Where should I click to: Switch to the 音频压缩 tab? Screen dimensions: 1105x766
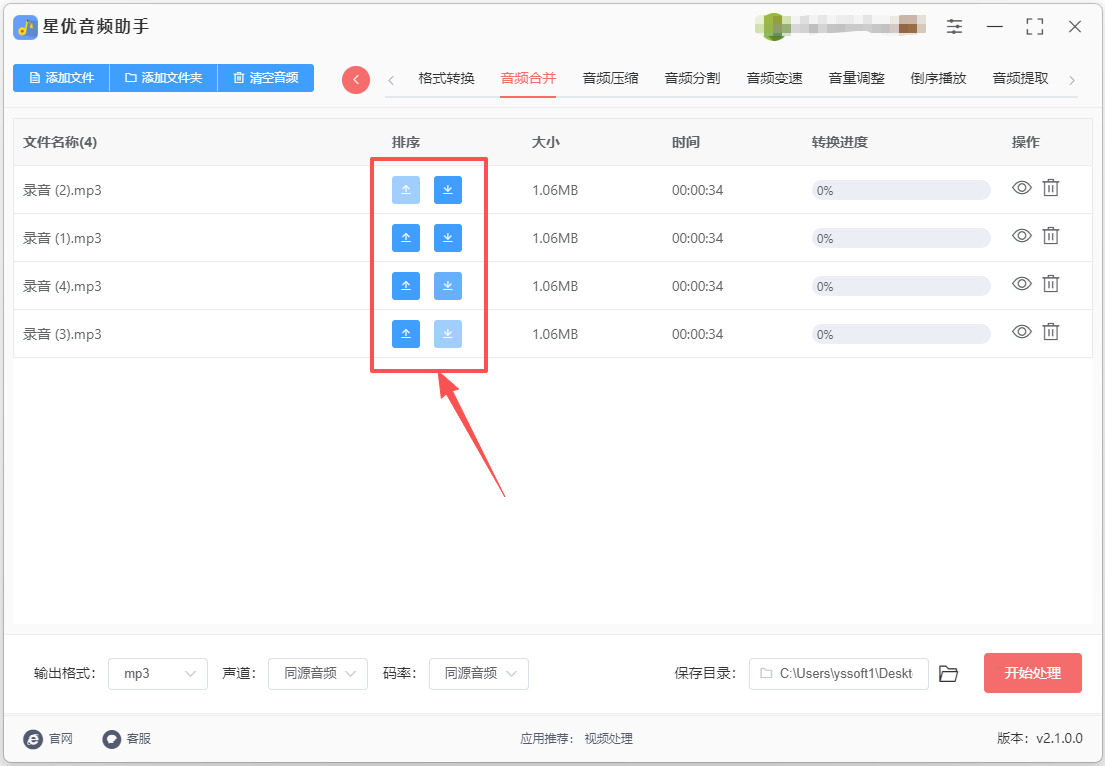[610, 78]
